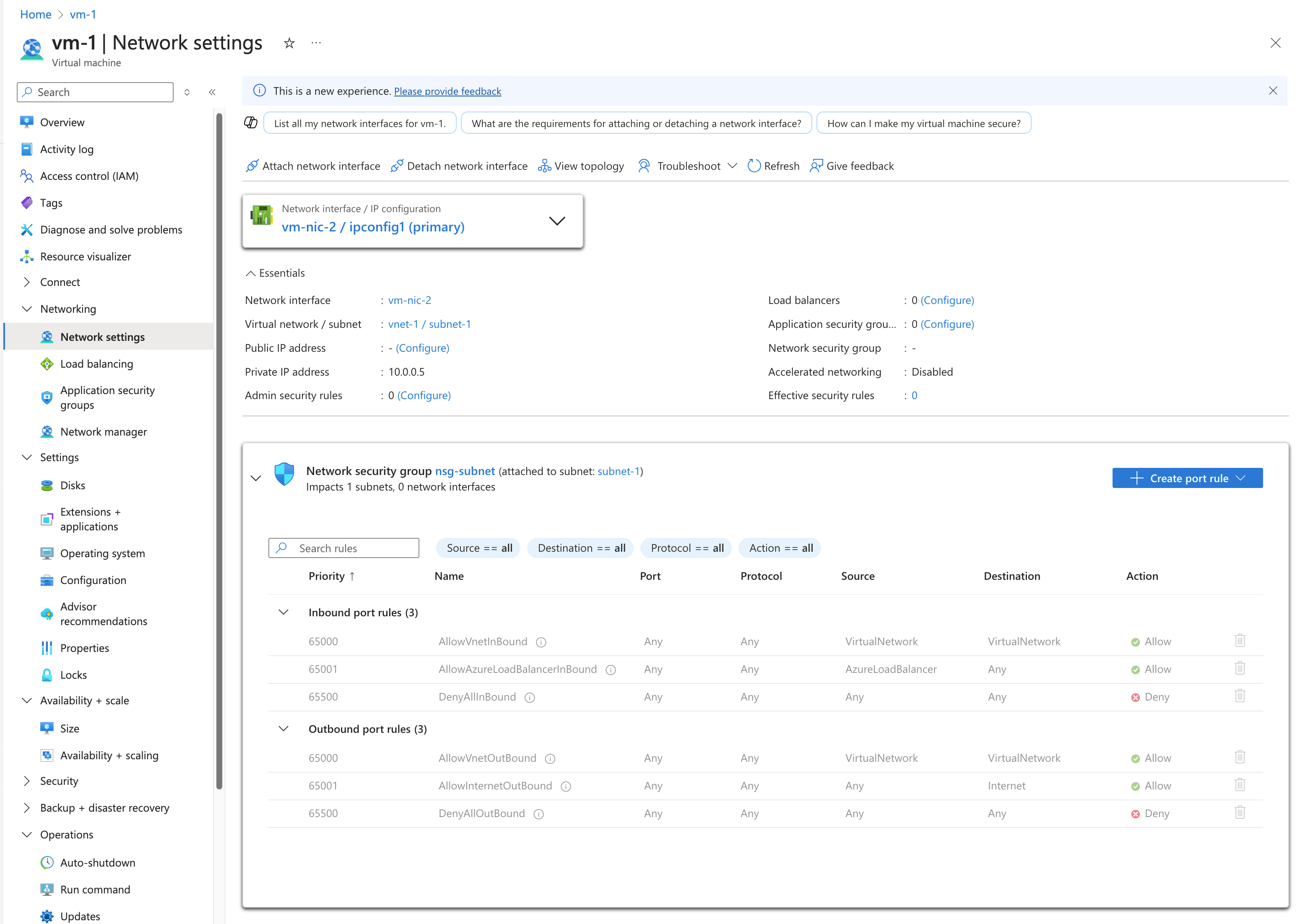Click the Attach network interface icon
The width and height of the screenshot is (1300, 924).
coord(252,166)
